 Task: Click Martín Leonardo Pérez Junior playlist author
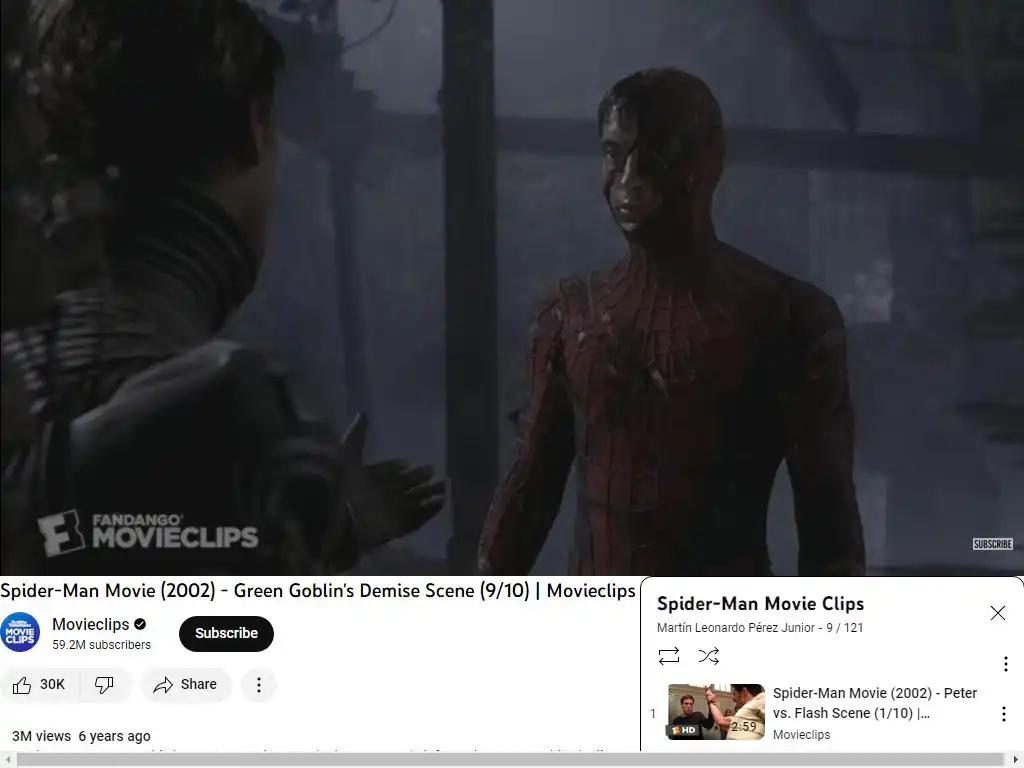736,628
